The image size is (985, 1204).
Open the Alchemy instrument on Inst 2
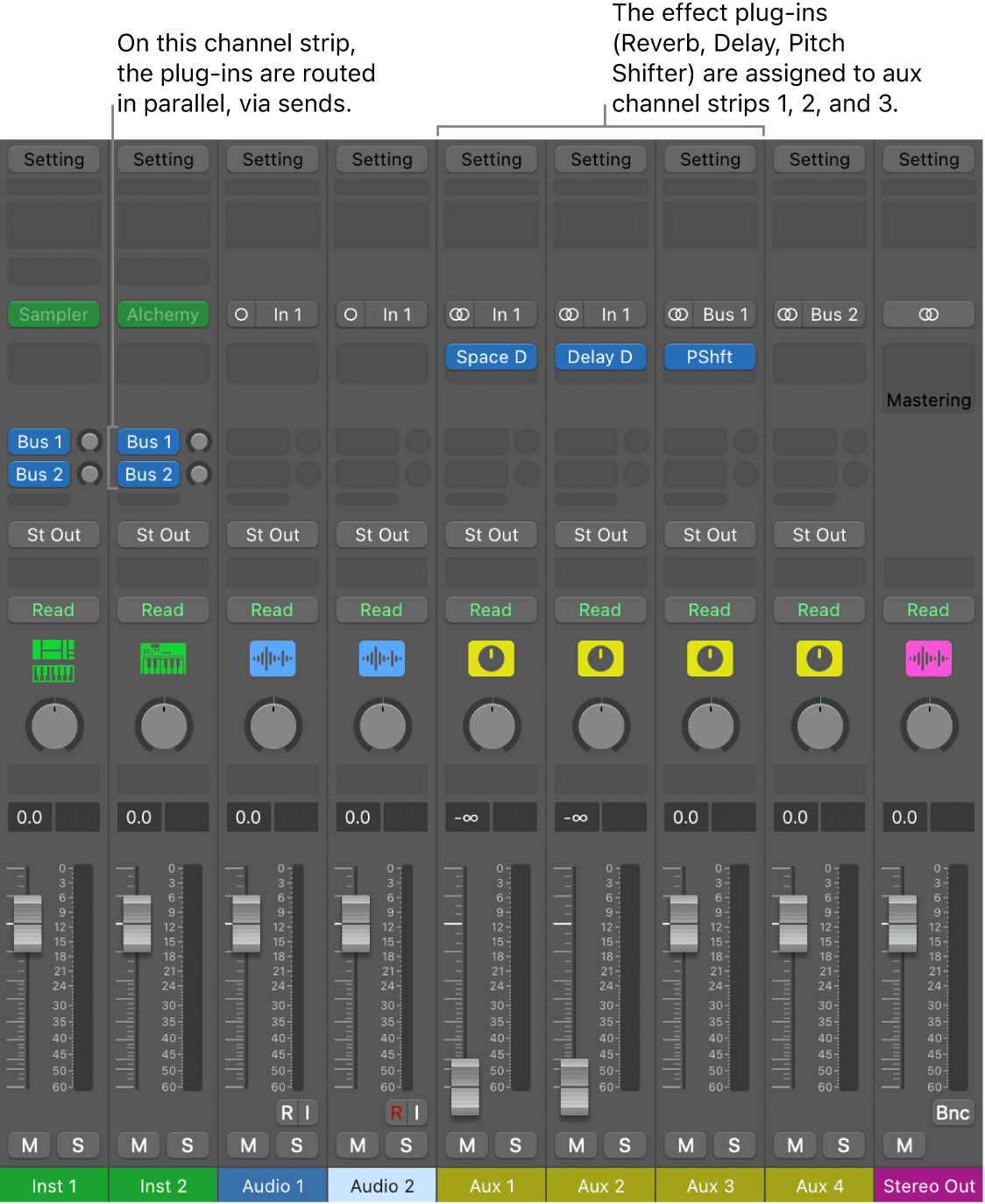click(163, 314)
